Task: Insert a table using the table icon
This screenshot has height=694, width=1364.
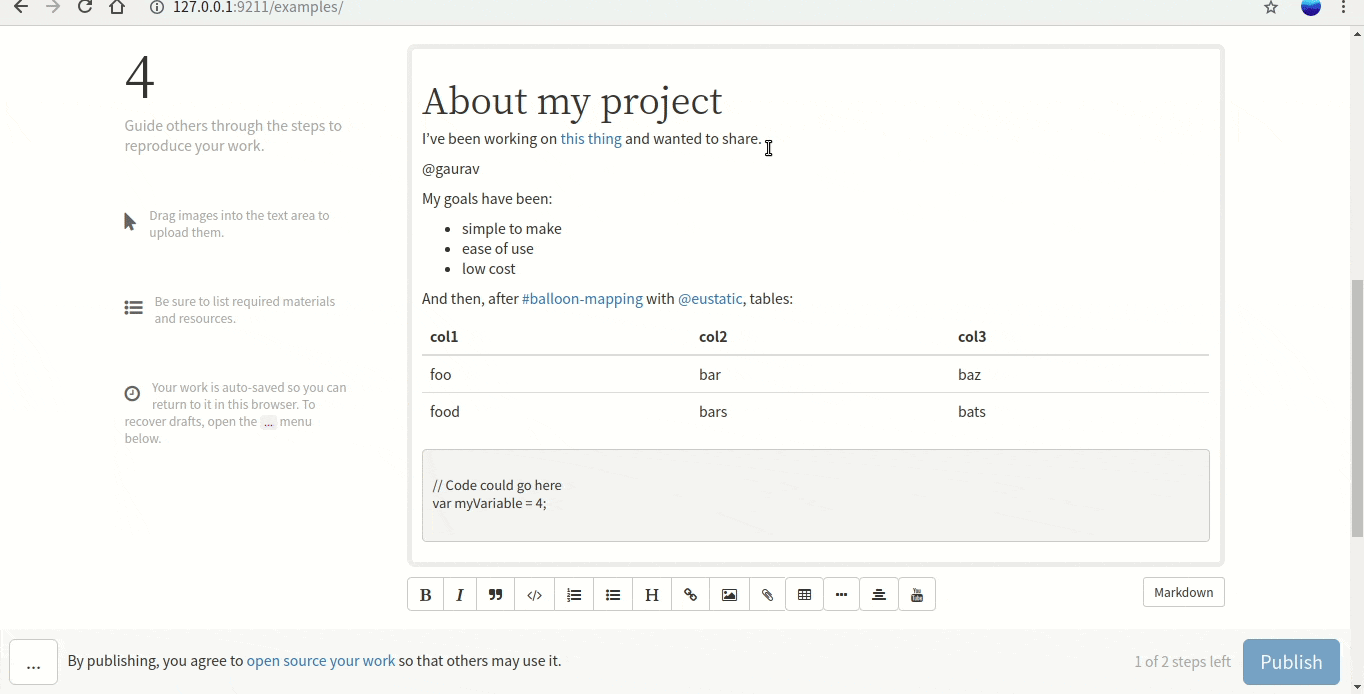Action: coord(805,595)
